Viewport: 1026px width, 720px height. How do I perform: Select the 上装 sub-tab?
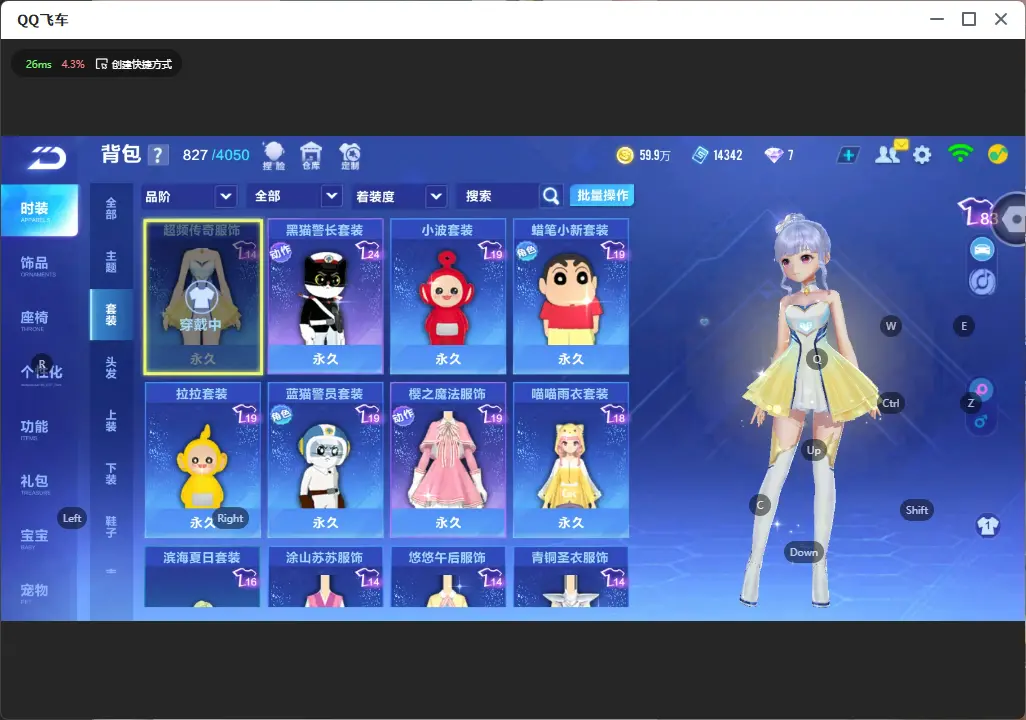pos(111,421)
